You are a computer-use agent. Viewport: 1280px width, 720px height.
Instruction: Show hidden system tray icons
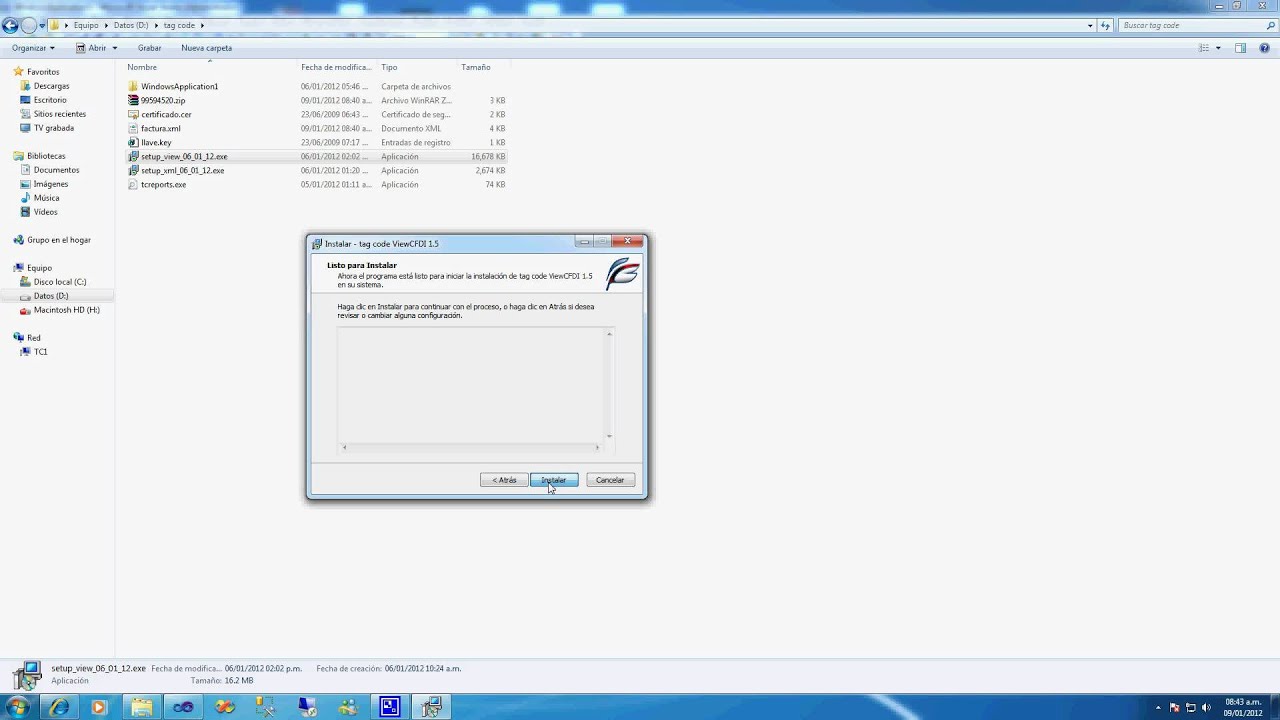tap(1158, 707)
